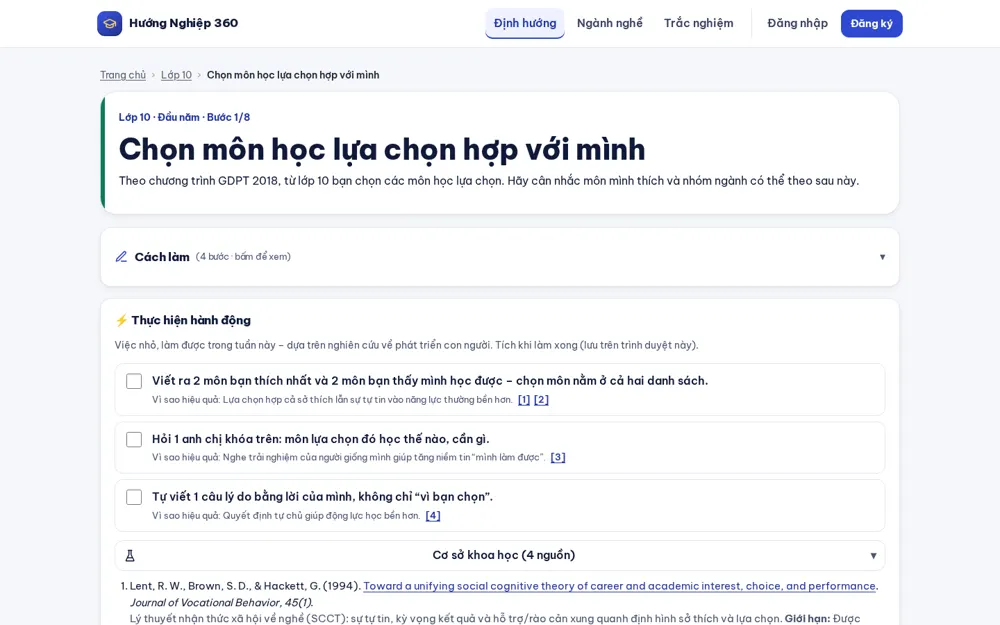Click the task text Hỏi 1 anh chị khóa trên
Screen dimensions: 1000x625
321,439
